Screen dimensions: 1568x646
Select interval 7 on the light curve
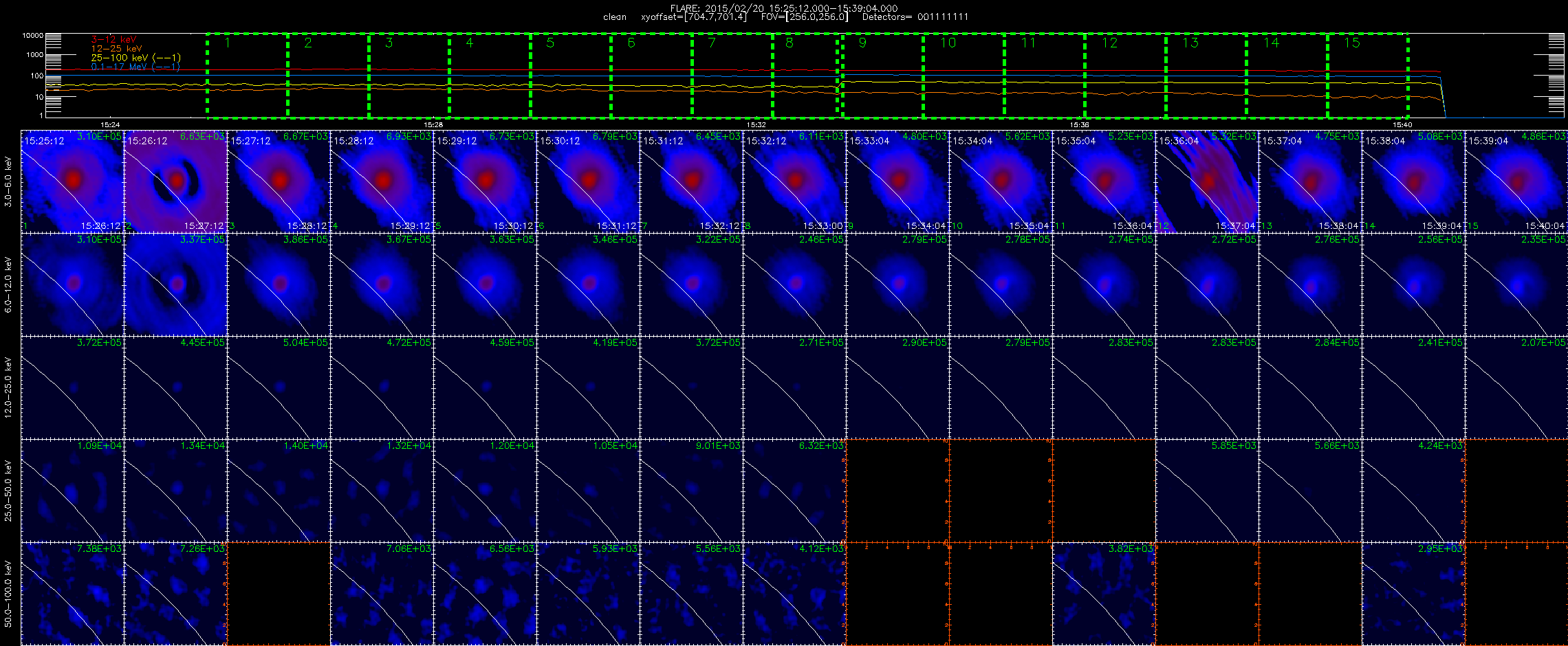(x=732, y=75)
